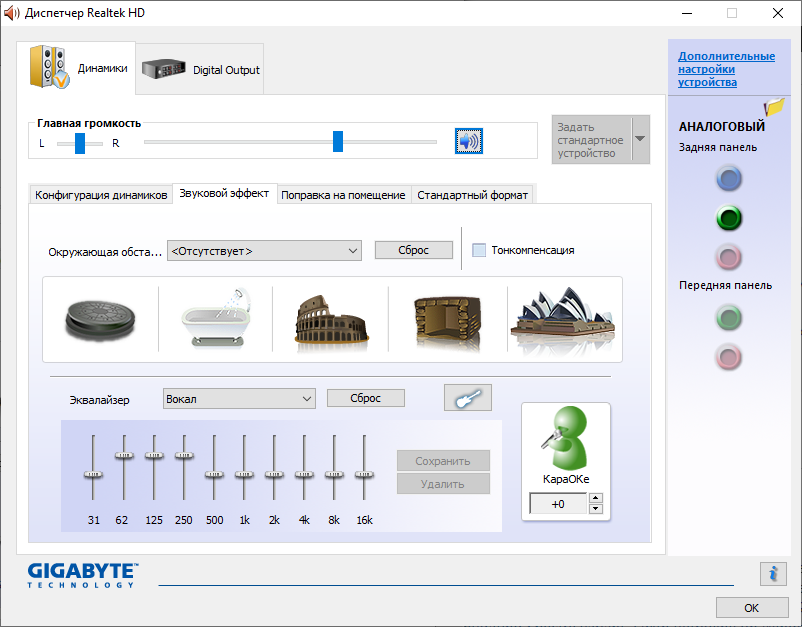Image resolution: width=802 pixels, height=627 pixels.
Task: Click the KaraOKe +0 value field
Action: (x=558, y=504)
